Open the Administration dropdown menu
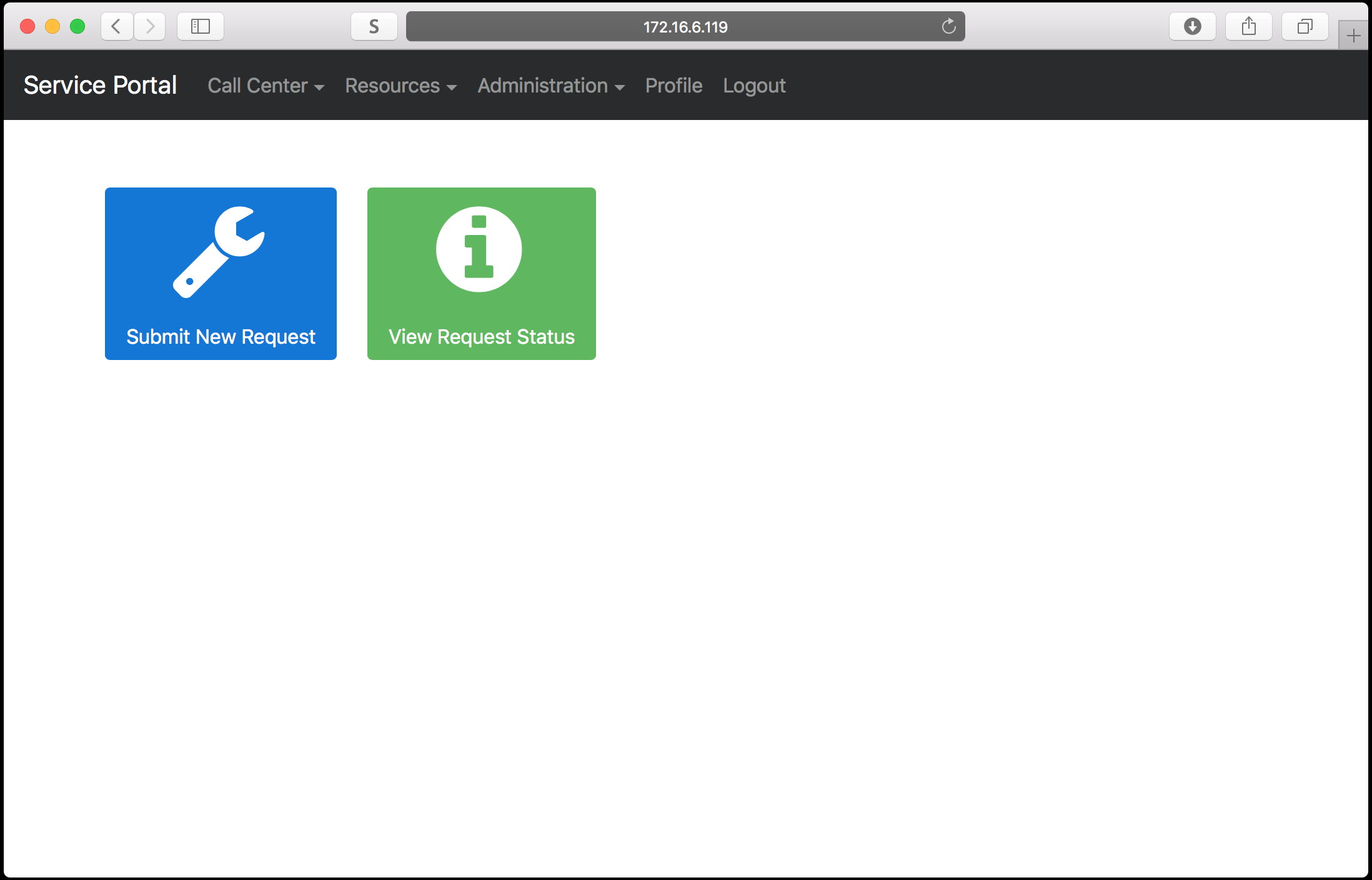 point(550,86)
